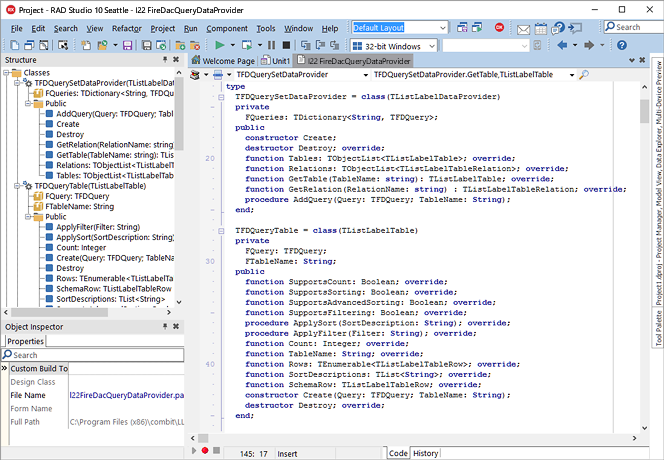This screenshot has width=664, height=460.
Task: Click the Add File to Project icon
Action: pyautogui.click(x=180, y=45)
